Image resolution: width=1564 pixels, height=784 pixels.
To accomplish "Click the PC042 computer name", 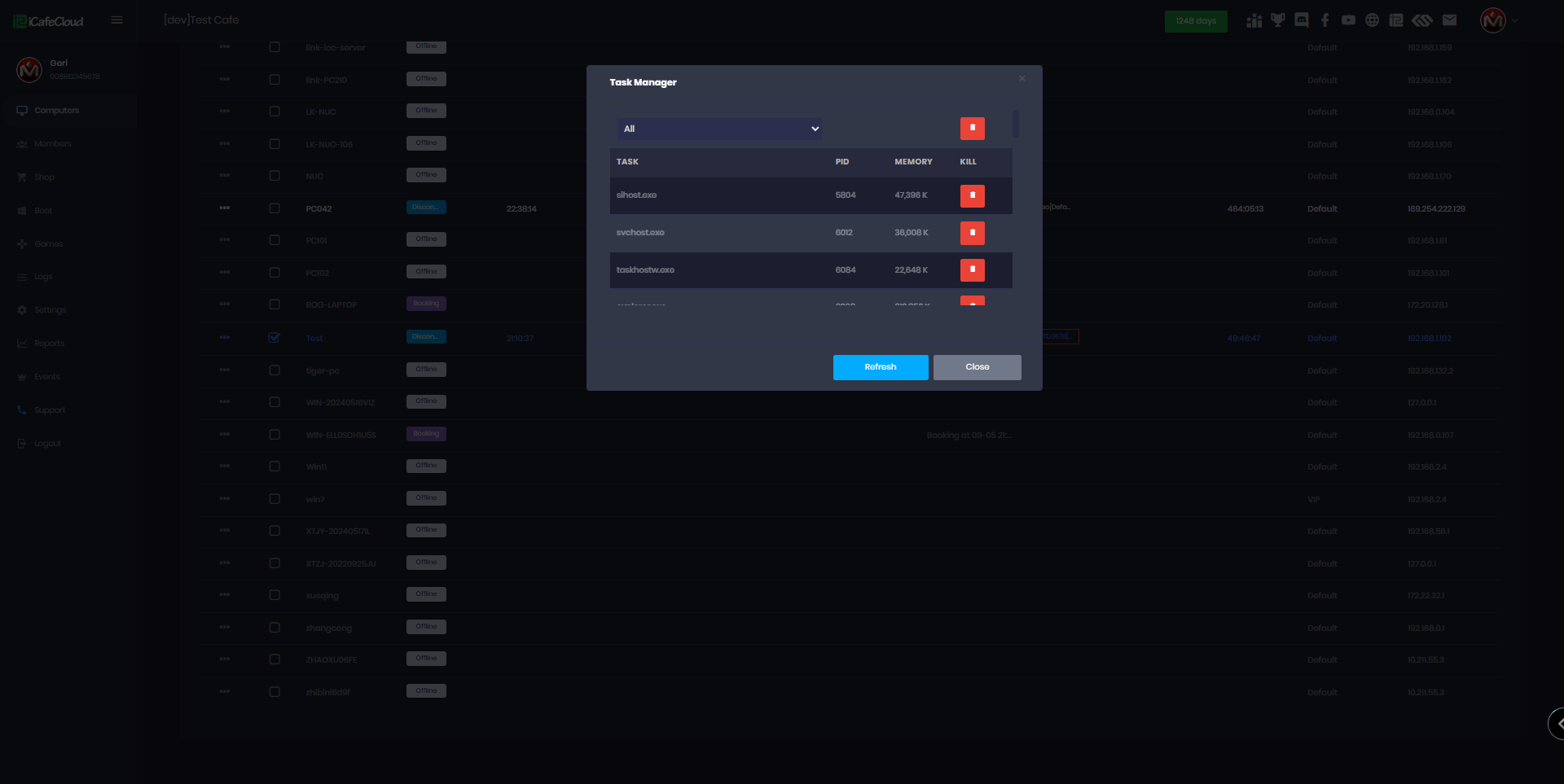I will pos(319,209).
